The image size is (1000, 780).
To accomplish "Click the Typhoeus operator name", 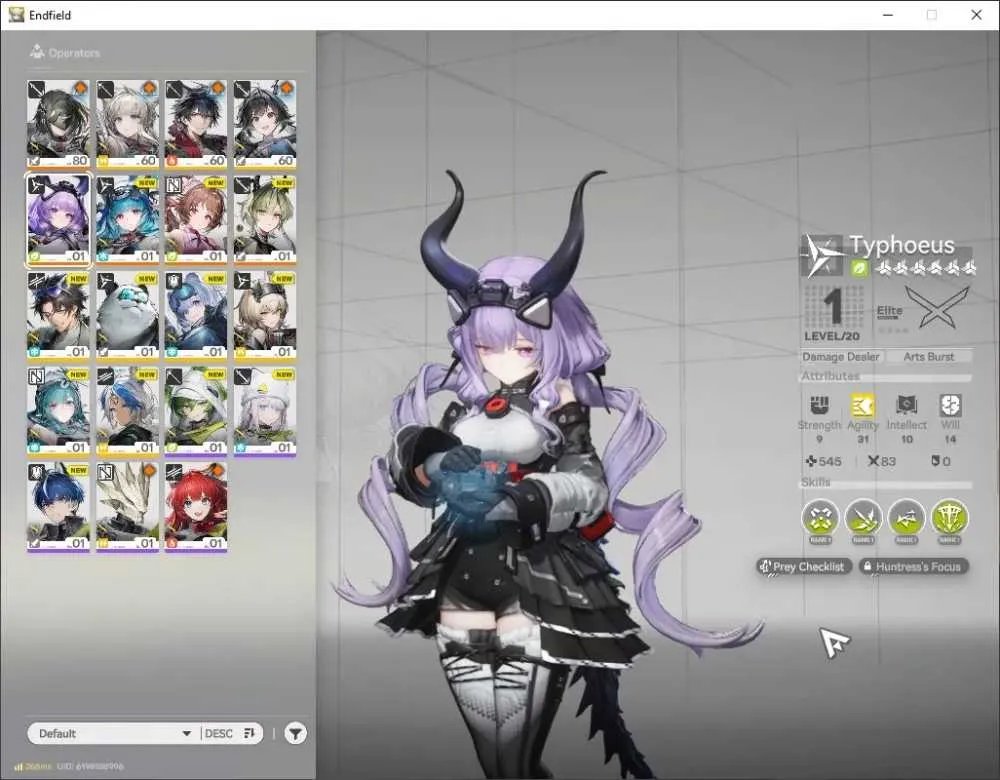I will click(x=902, y=245).
